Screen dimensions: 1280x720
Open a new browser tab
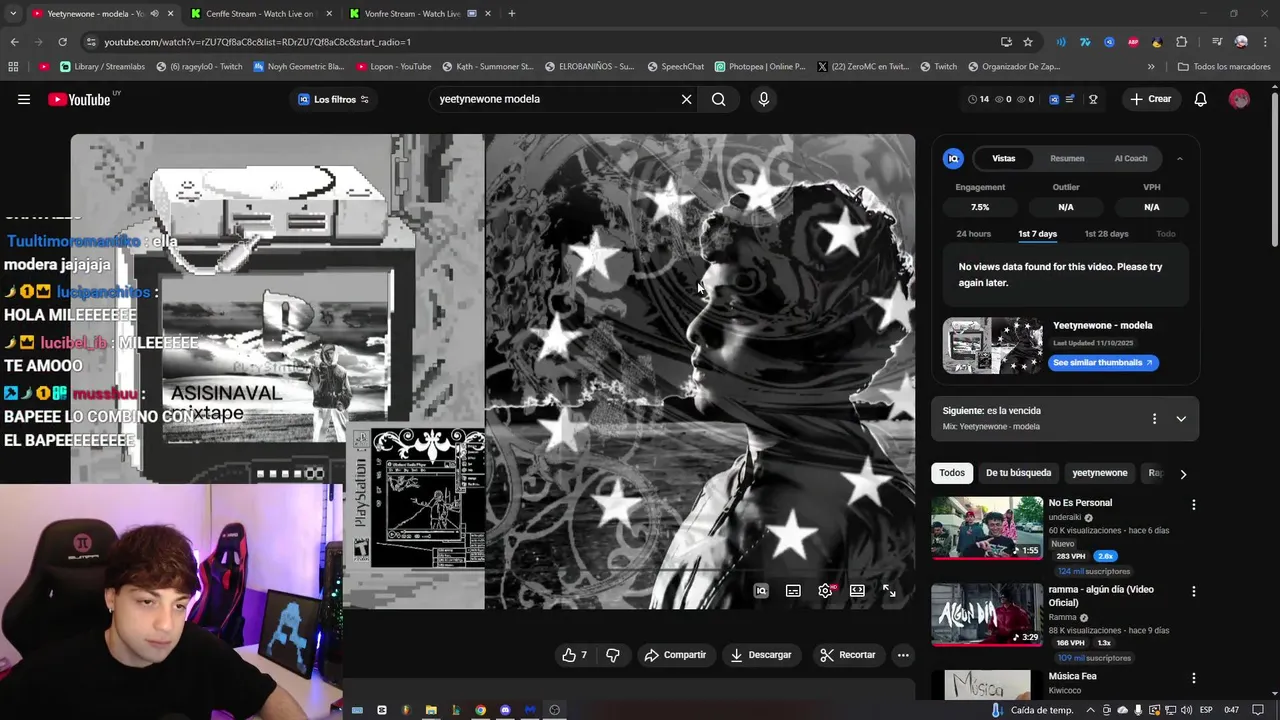point(512,14)
